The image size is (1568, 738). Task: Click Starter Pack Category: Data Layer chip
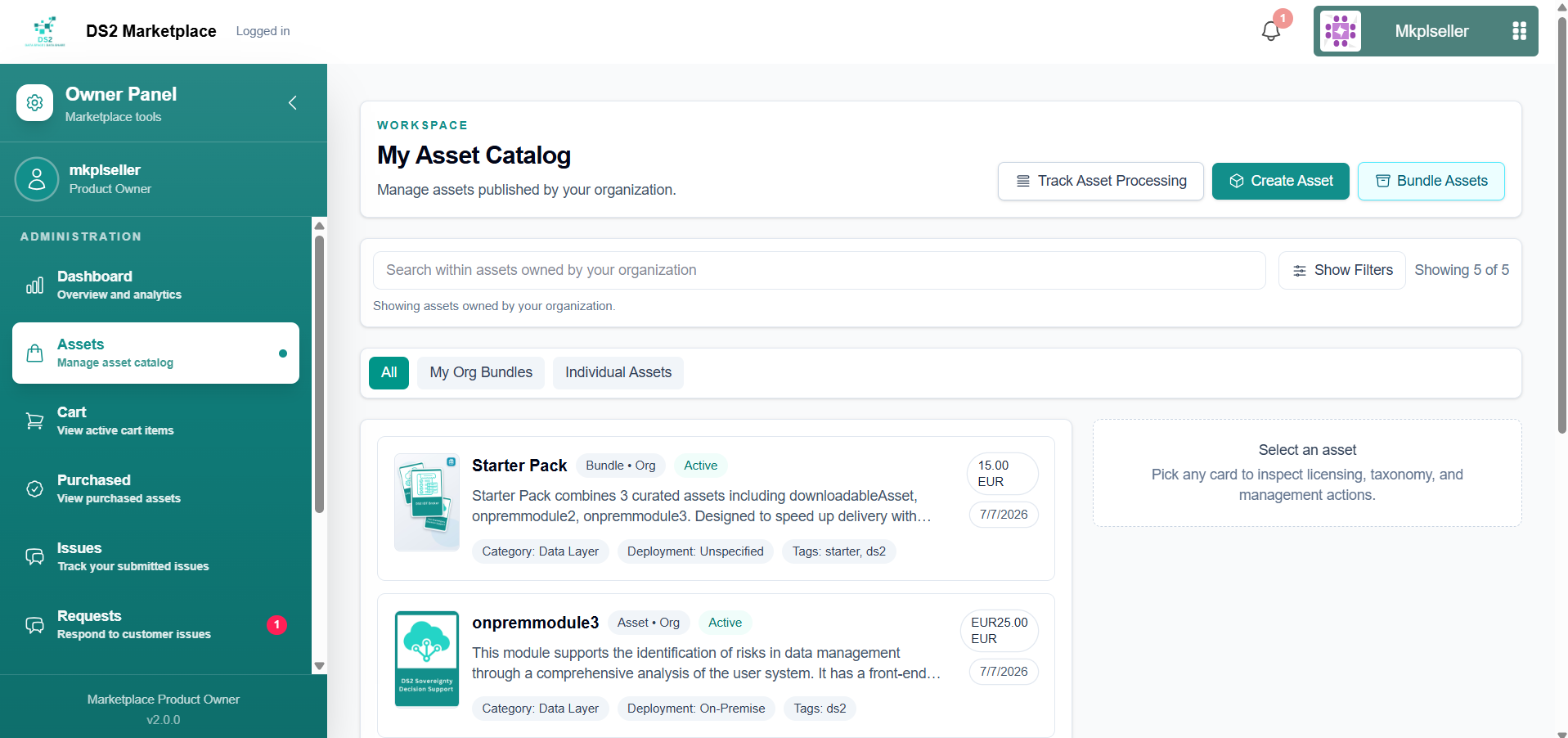click(x=541, y=551)
